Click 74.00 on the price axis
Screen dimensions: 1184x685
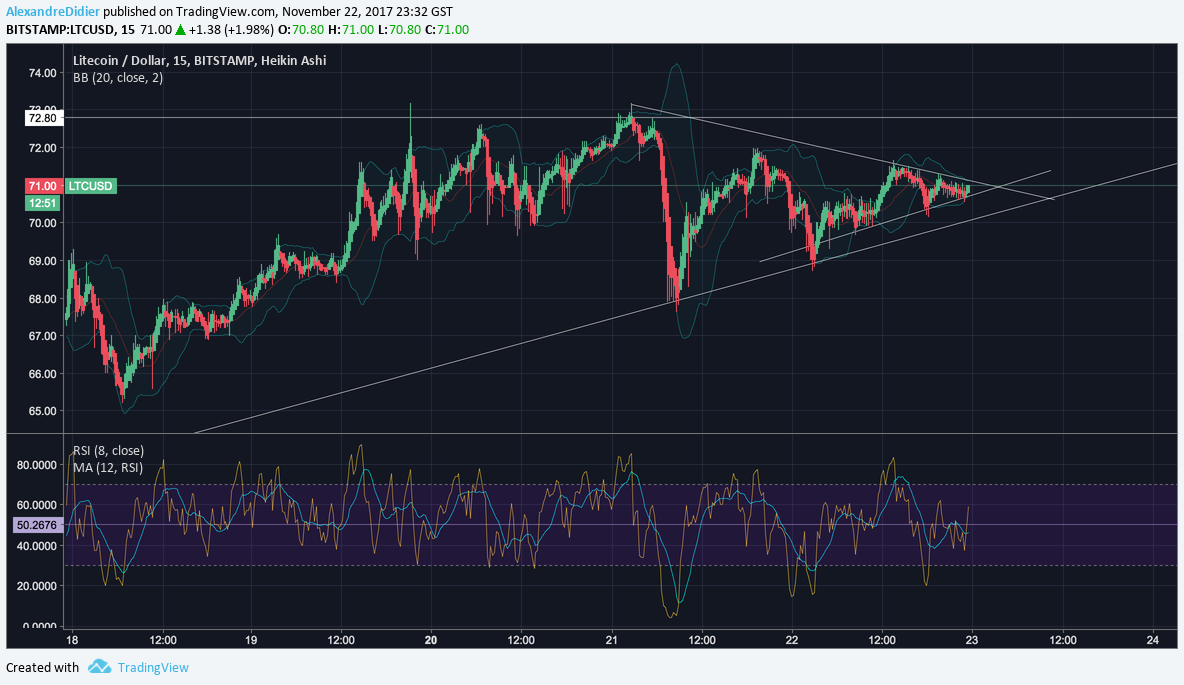(x=42, y=73)
